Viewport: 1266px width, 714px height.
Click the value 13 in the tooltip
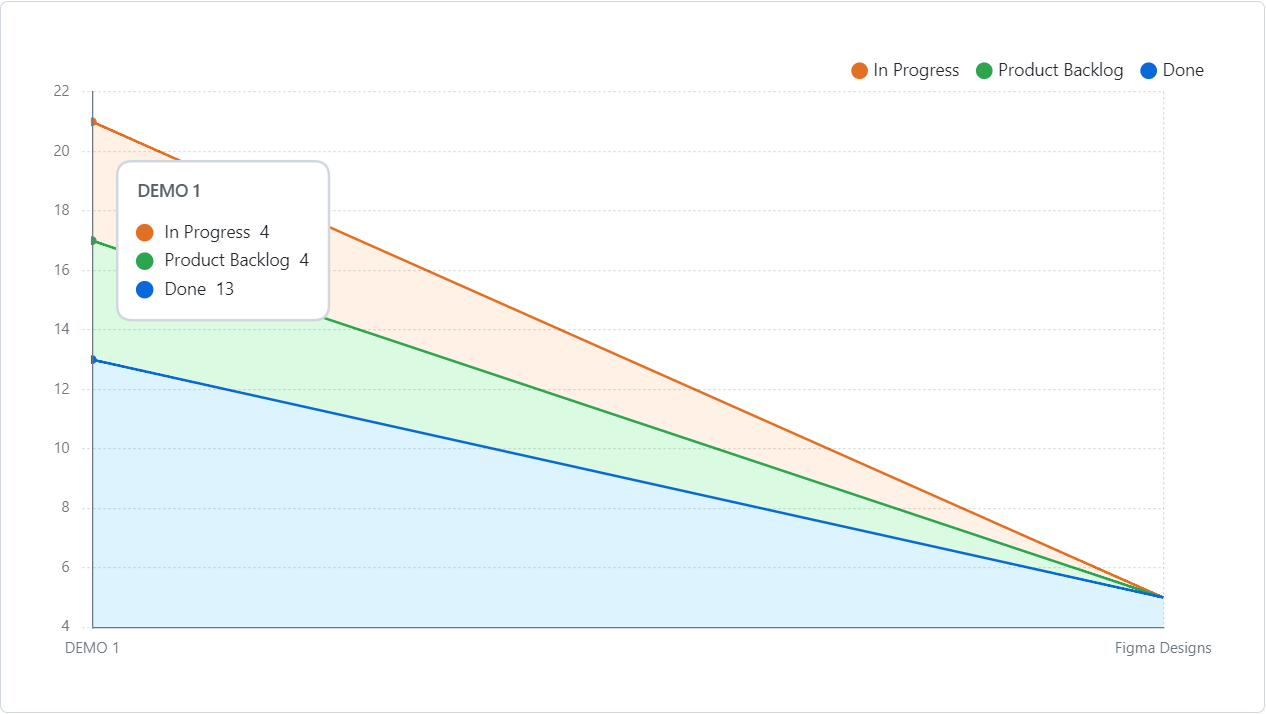(225, 290)
